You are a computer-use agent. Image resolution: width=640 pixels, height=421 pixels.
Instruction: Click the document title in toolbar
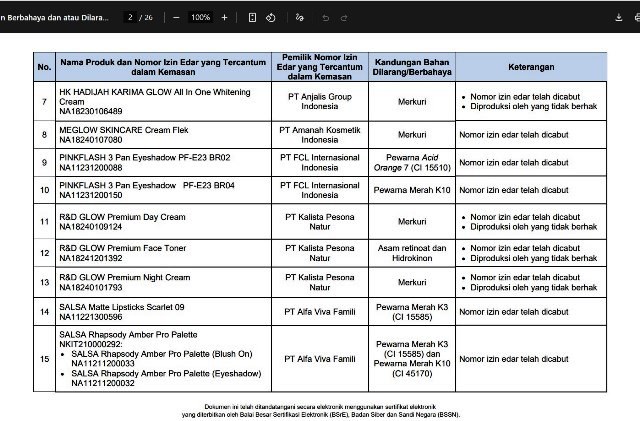[x=55, y=17]
